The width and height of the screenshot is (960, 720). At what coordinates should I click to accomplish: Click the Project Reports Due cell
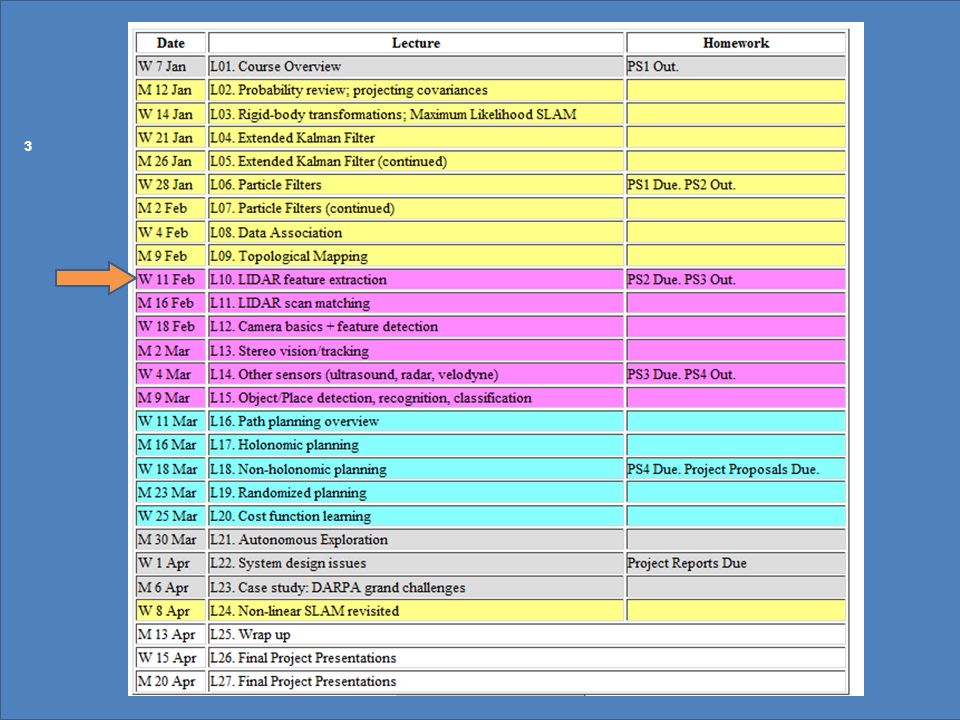pyautogui.click(x=736, y=563)
